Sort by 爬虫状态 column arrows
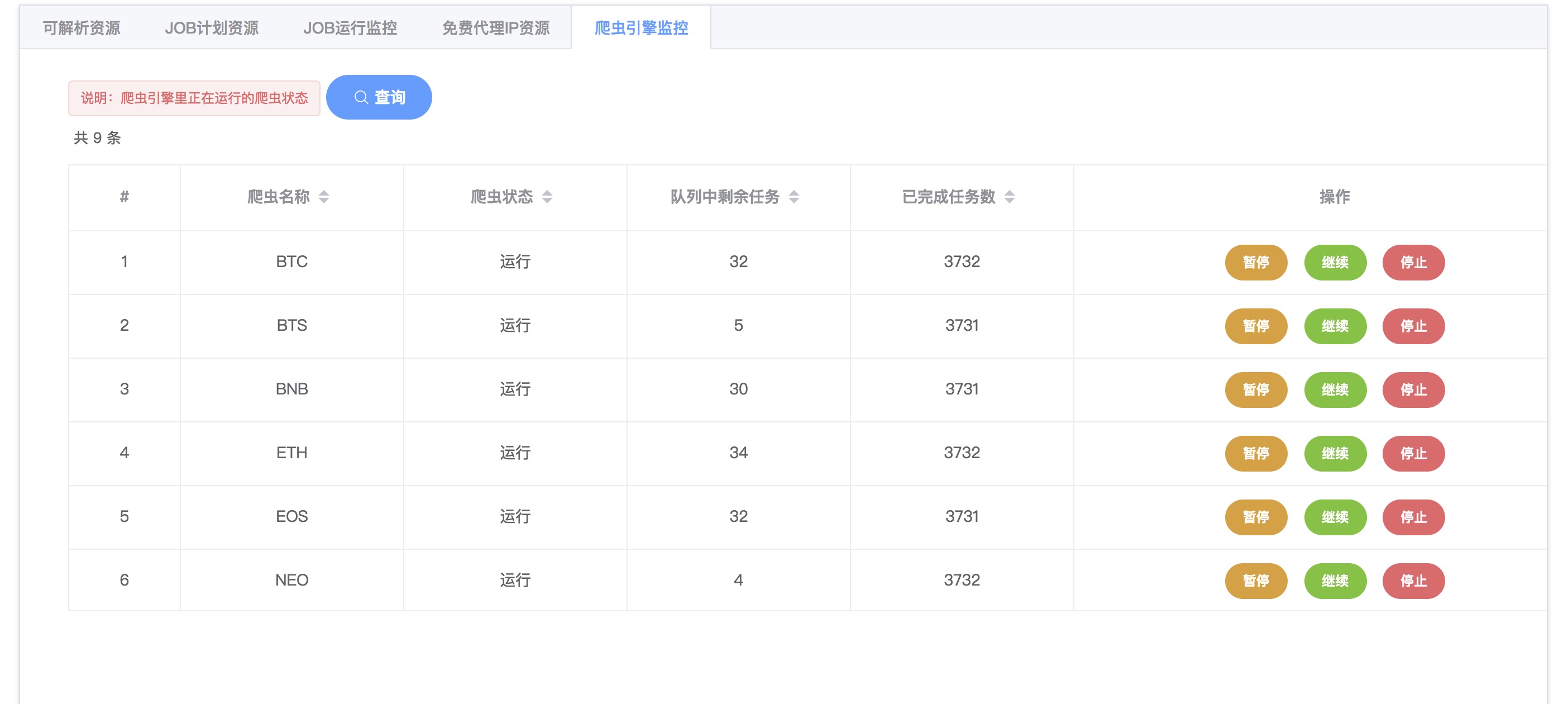Viewport: 1568px width, 704px height. click(547, 197)
